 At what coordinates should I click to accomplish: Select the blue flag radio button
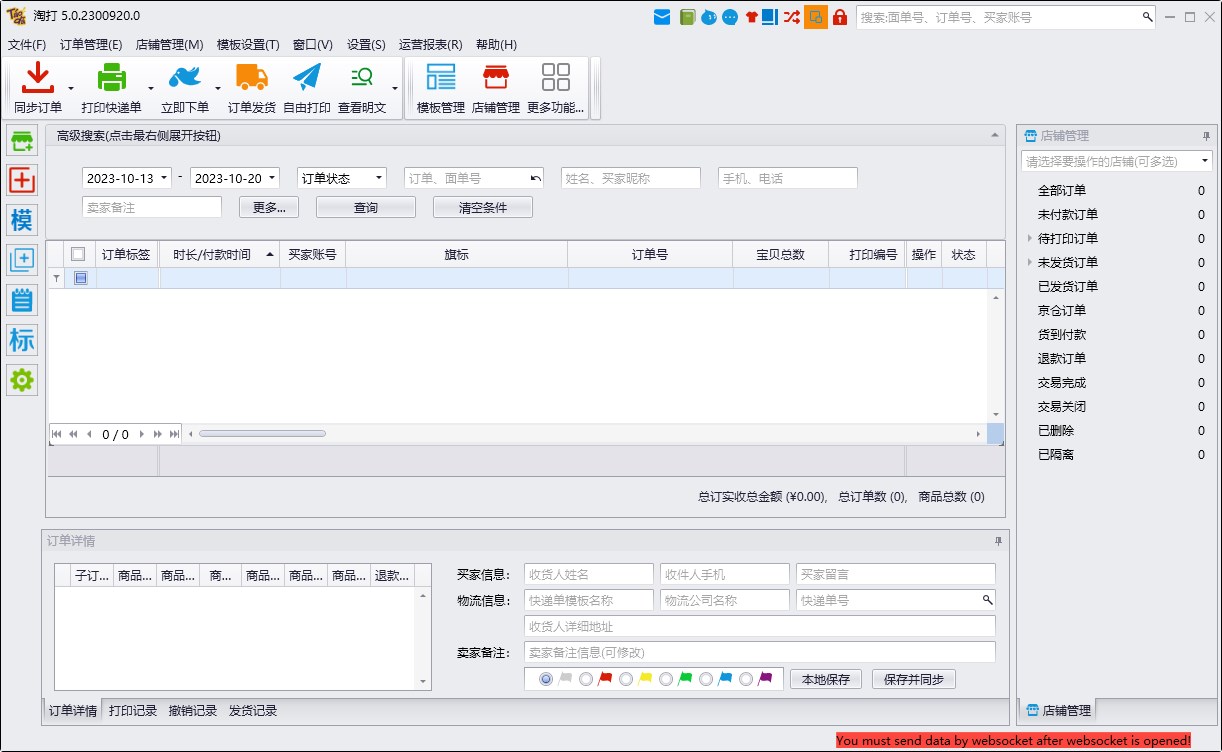coord(706,679)
